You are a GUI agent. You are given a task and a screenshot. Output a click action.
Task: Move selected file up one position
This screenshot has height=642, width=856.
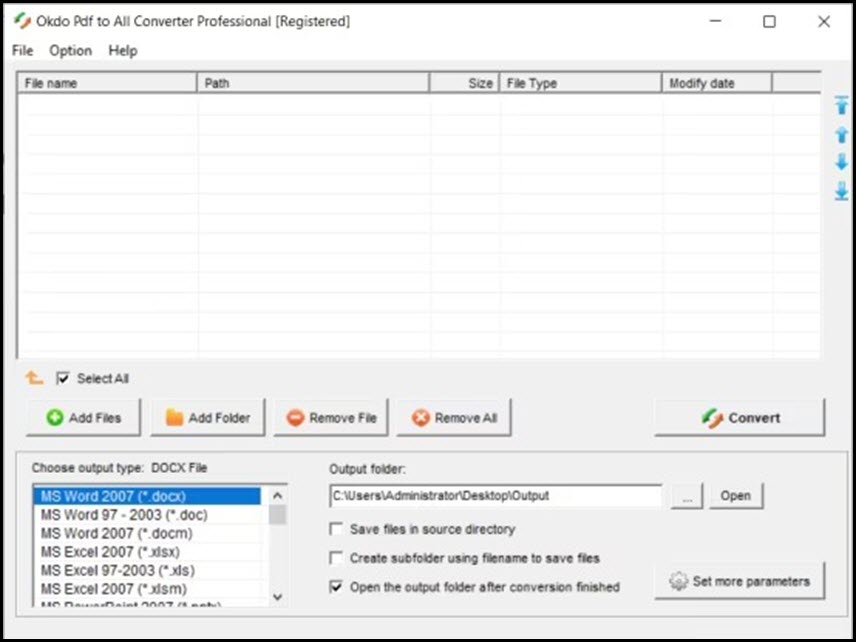click(x=841, y=134)
